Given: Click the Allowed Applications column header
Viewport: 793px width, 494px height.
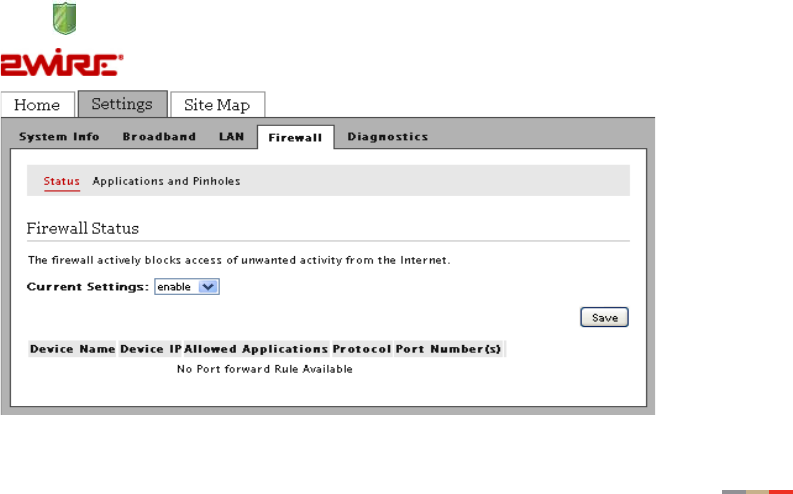Looking at the screenshot, I should click(256, 349).
